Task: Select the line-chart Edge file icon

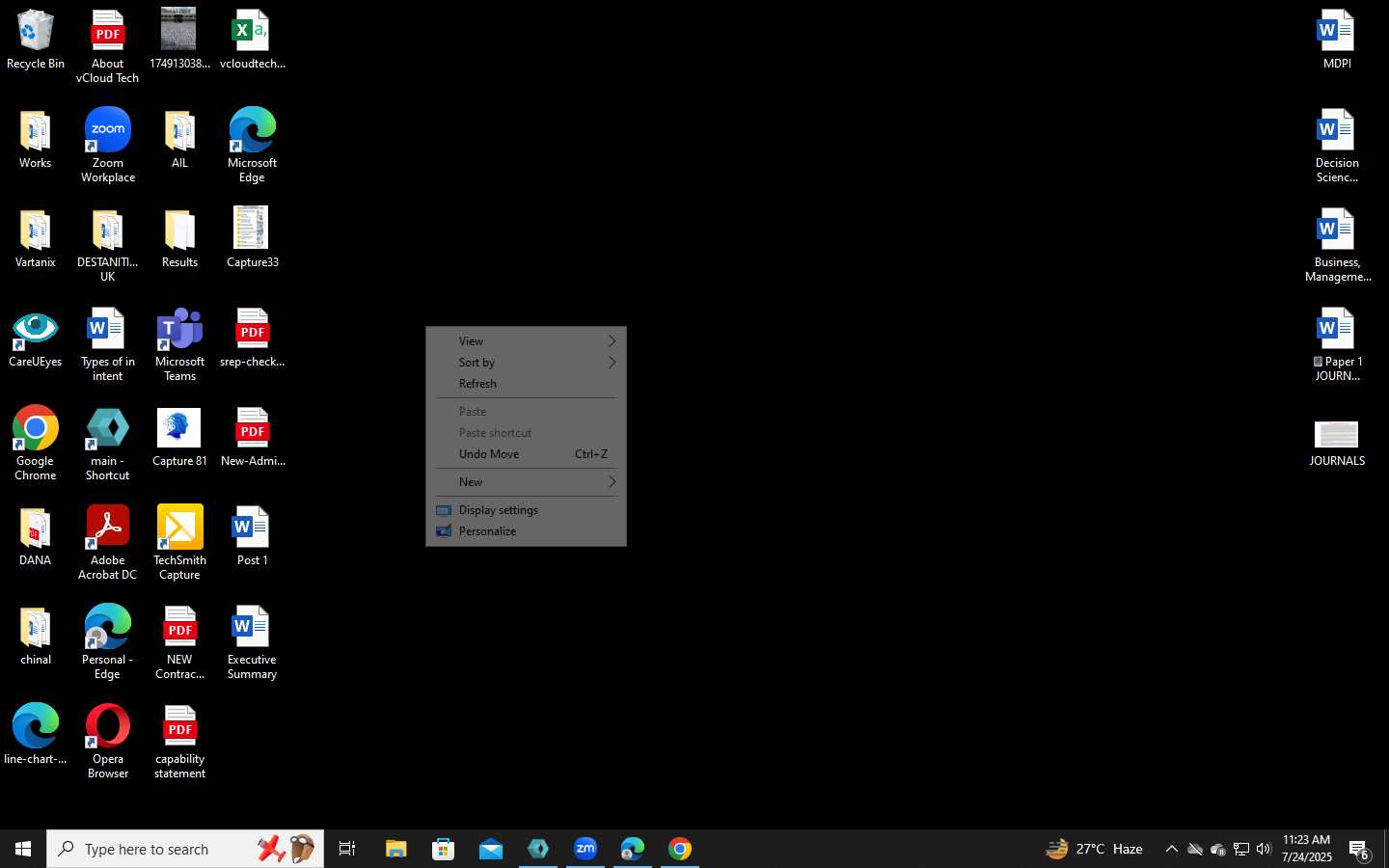Action: pyautogui.click(x=36, y=736)
